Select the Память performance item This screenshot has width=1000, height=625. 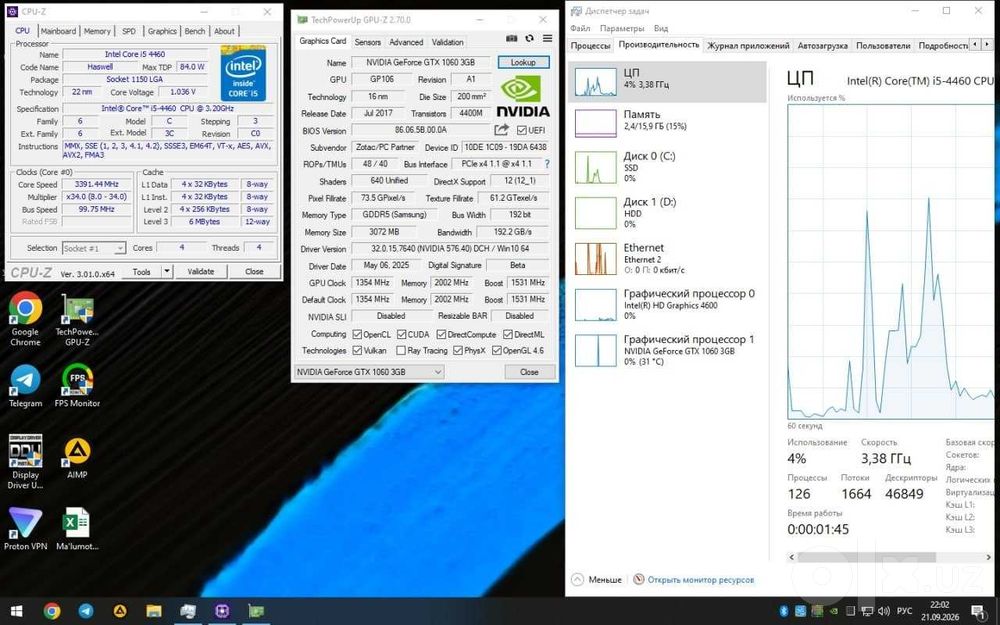pos(667,122)
